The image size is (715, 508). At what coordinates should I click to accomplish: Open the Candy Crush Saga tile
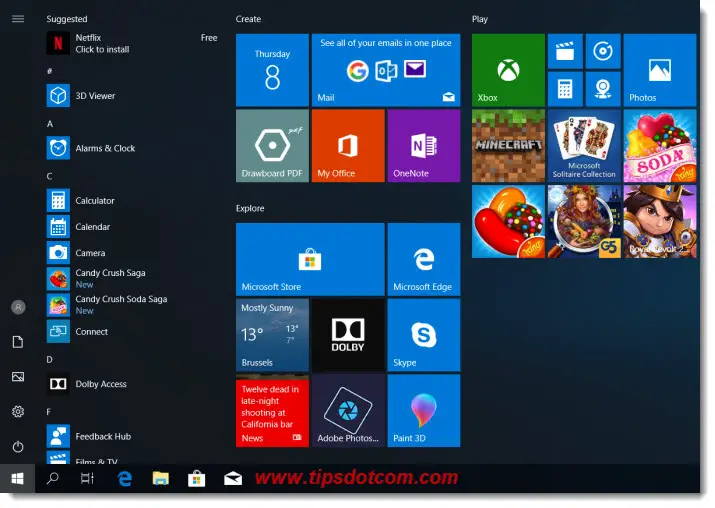pyautogui.click(x=508, y=222)
